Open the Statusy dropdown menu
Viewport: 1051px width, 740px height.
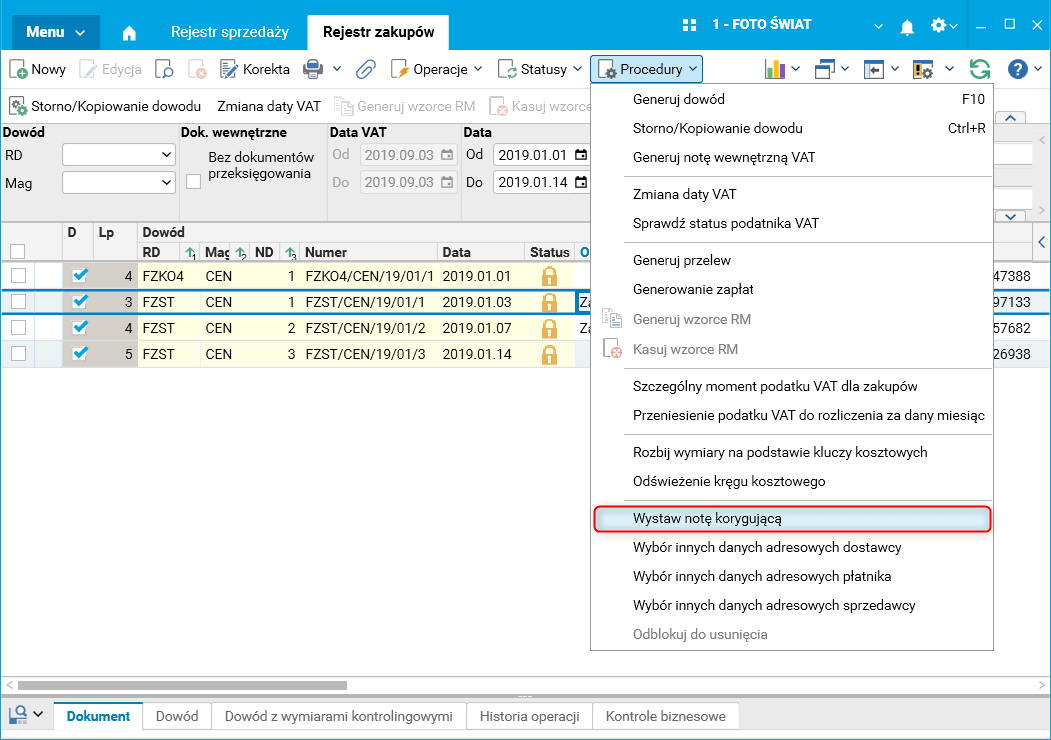(541, 69)
